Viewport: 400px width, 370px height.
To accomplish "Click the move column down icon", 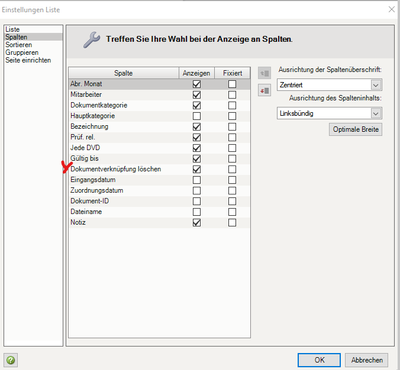I will pos(264,90).
